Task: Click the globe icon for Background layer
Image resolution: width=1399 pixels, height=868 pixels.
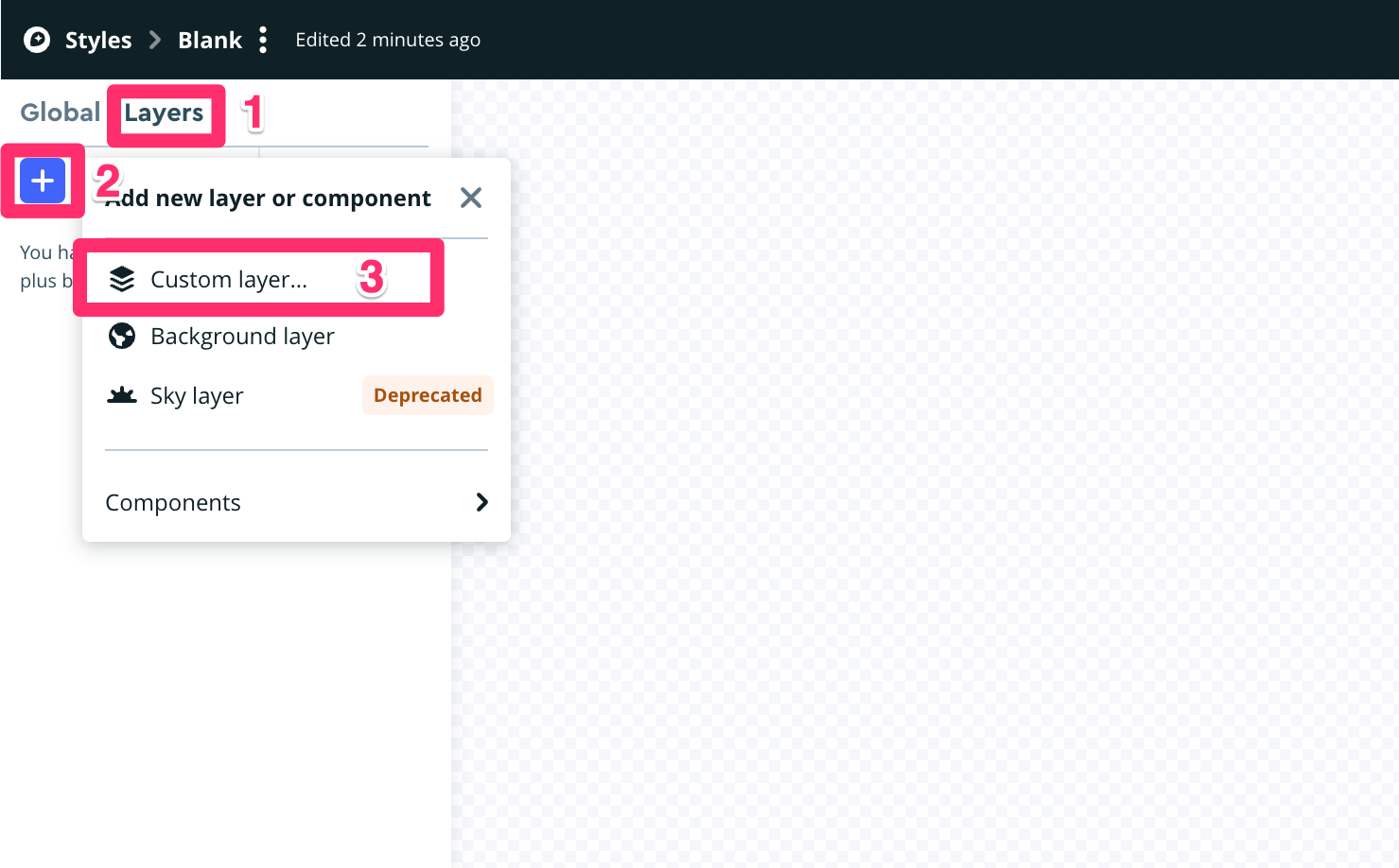Action: pos(122,336)
